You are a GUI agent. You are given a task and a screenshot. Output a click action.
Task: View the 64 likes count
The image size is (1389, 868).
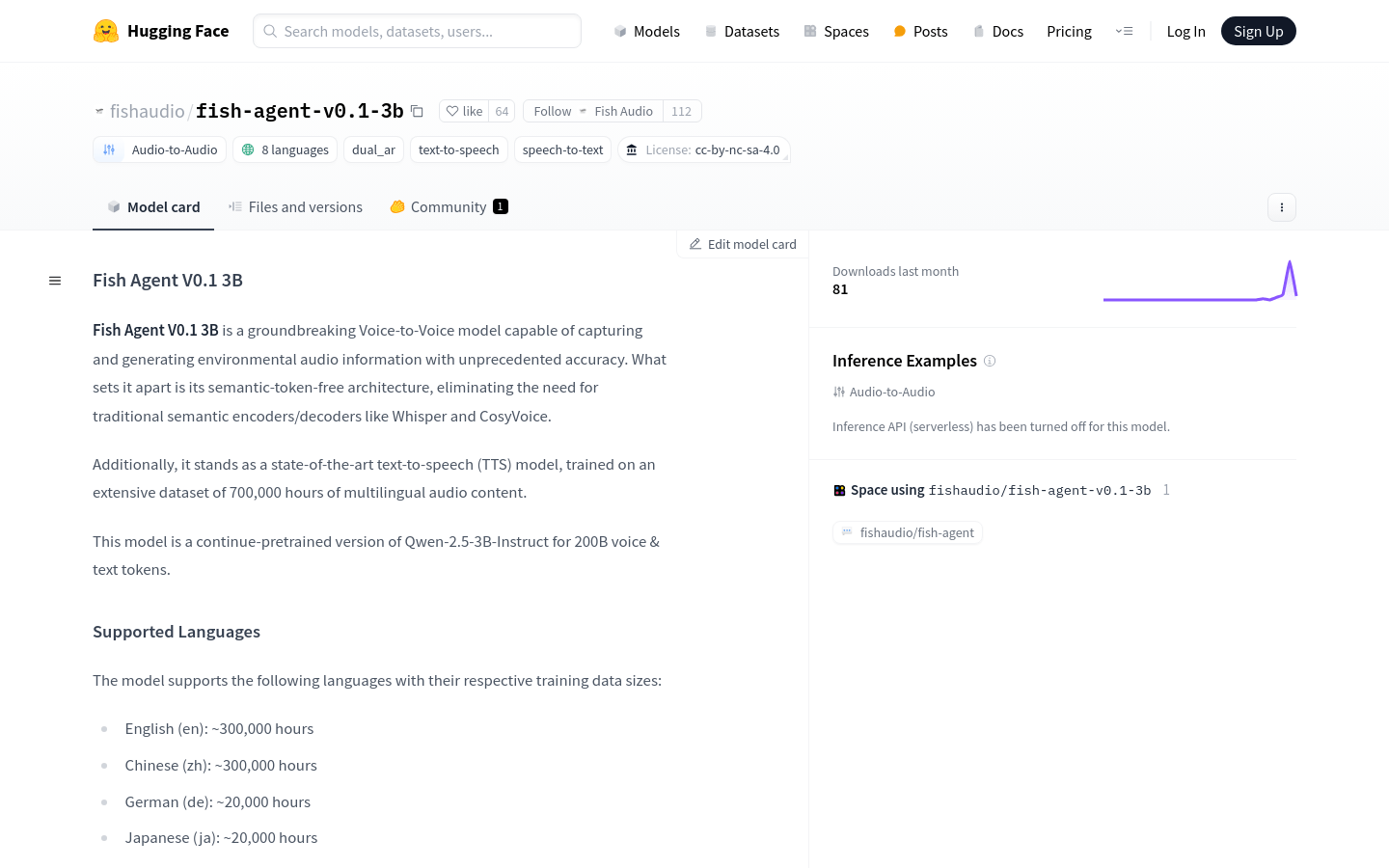(502, 111)
